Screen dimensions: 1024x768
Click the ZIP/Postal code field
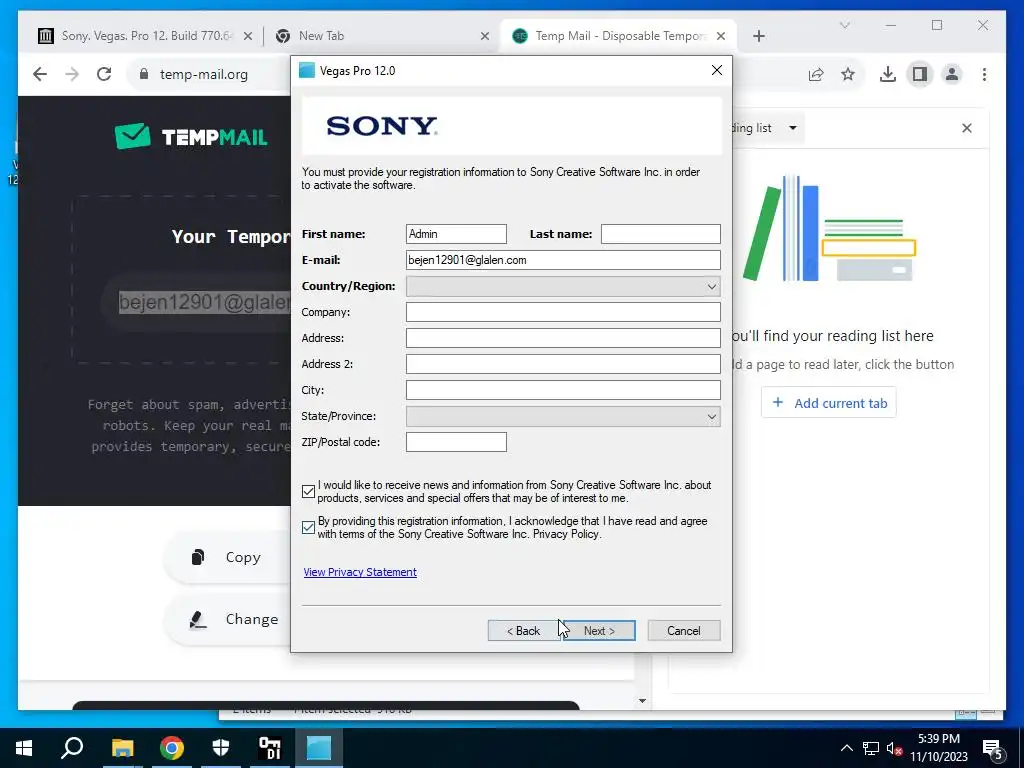click(x=456, y=442)
